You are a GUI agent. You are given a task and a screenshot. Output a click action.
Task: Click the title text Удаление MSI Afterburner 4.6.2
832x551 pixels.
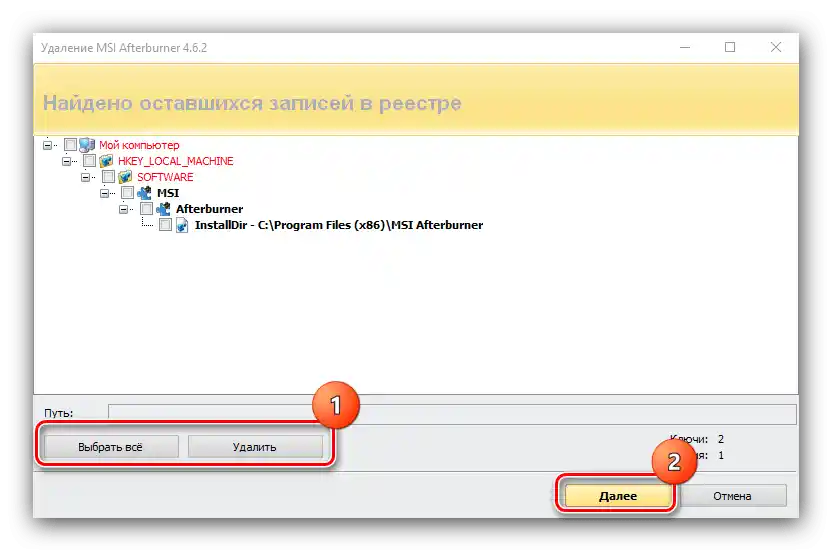(124, 48)
